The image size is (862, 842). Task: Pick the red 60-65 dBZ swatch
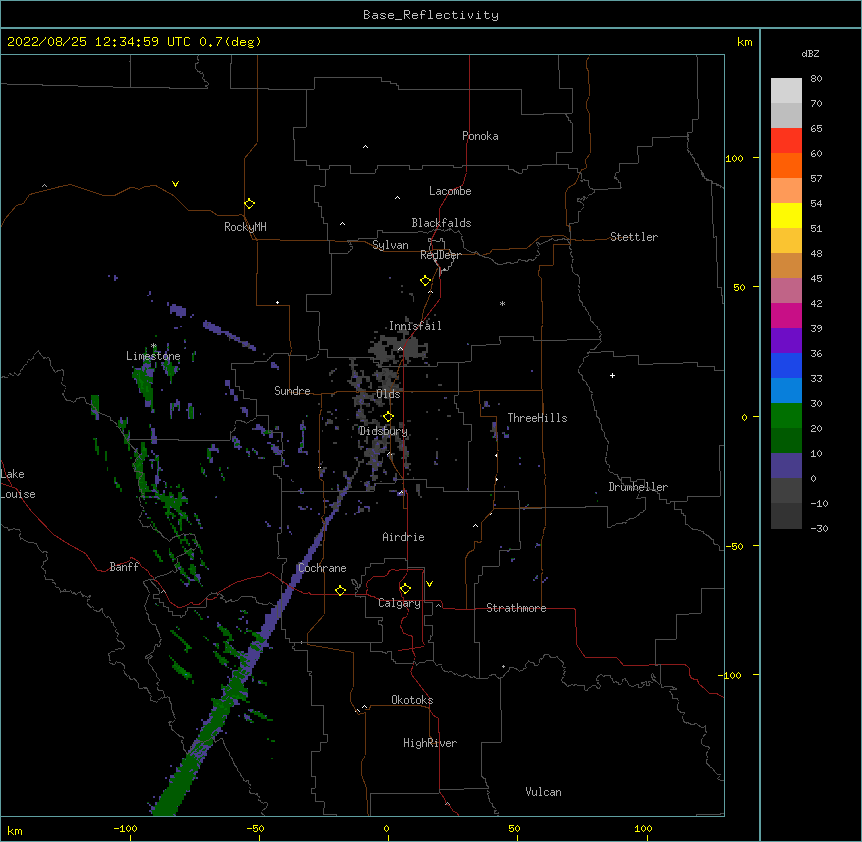click(x=786, y=141)
